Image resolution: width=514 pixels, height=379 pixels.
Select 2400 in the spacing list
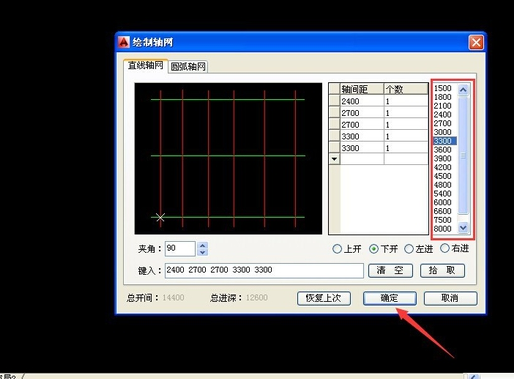[442, 115]
